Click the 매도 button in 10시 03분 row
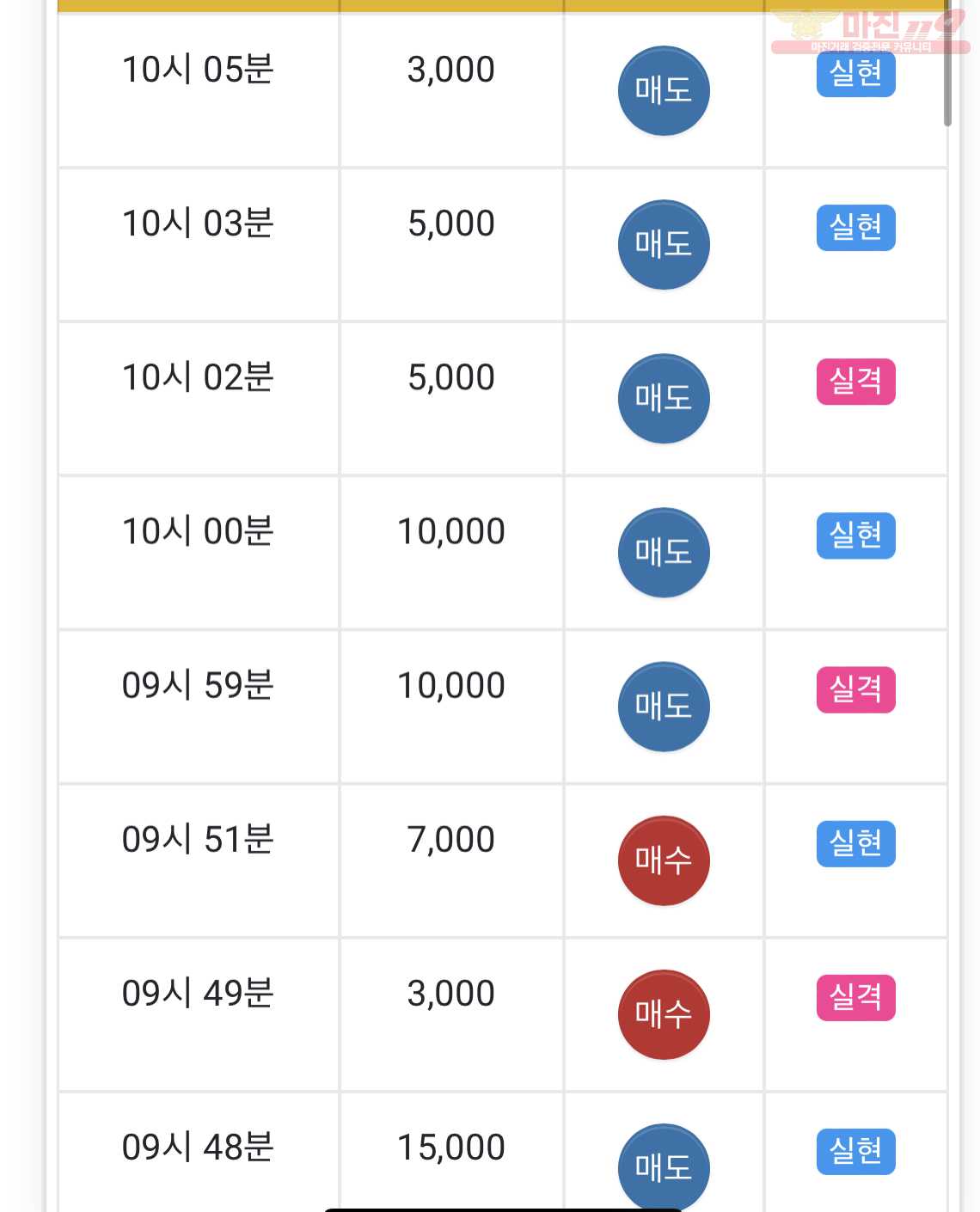Screen dimensions: 980x1212 pyautogui.click(x=664, y=244)
